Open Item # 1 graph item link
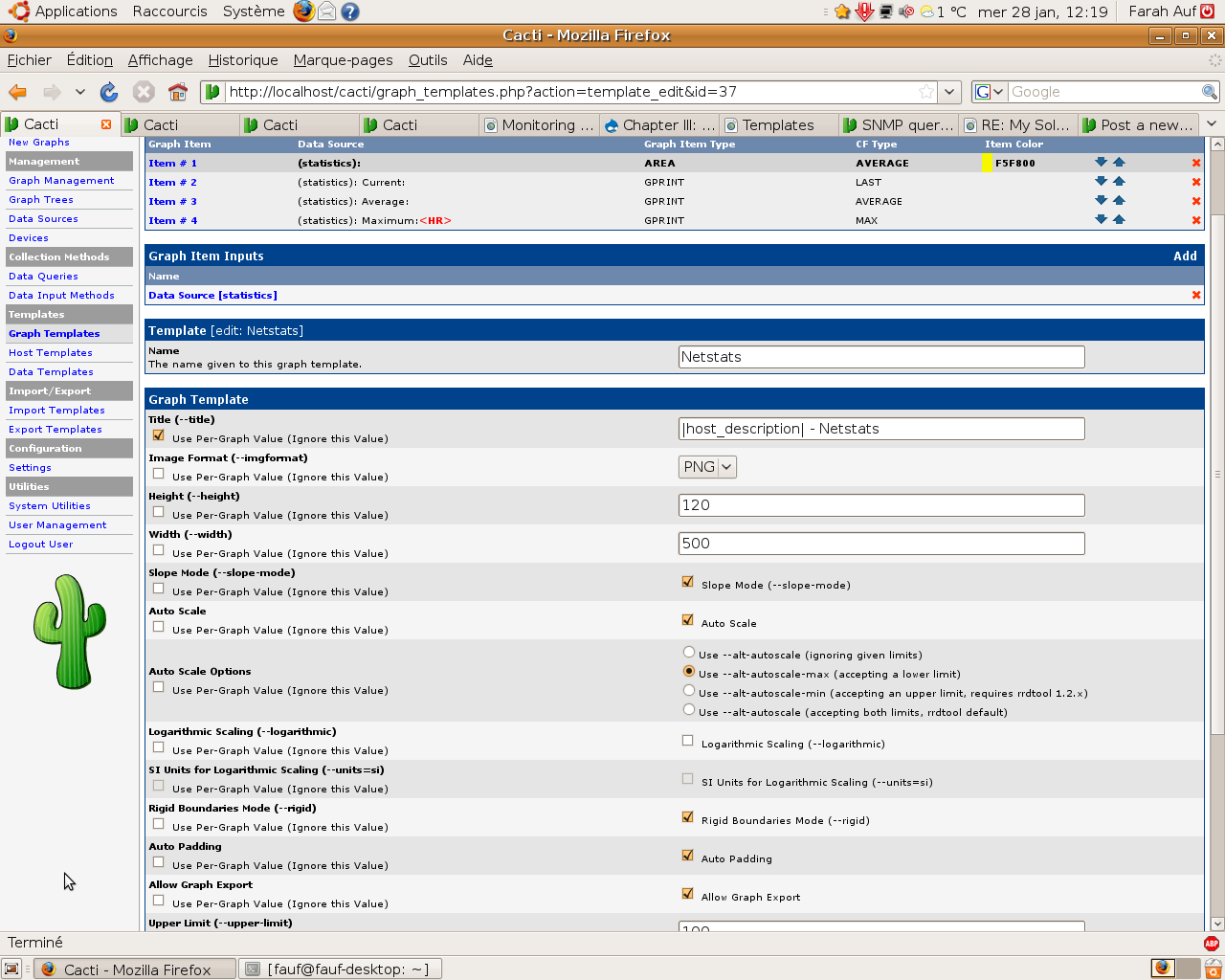 click(x=172, y=164)
